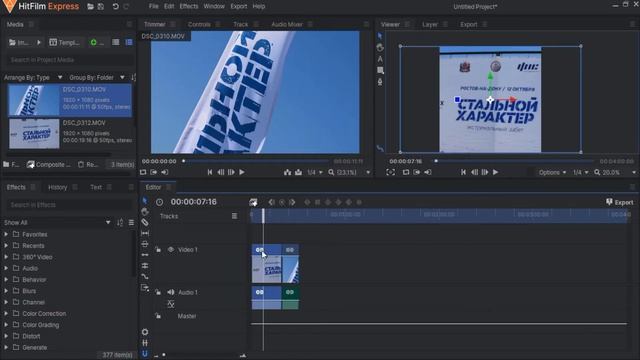Open the Effects menu
The width and height of the screenshot is (640, 360).
point(189,7)
